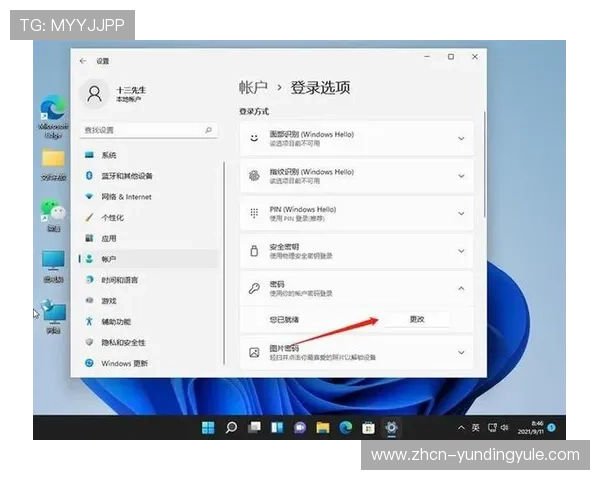Expand 面部识别 (Windows Hello) chevron

pyautogui.click(x=461, y=138)
